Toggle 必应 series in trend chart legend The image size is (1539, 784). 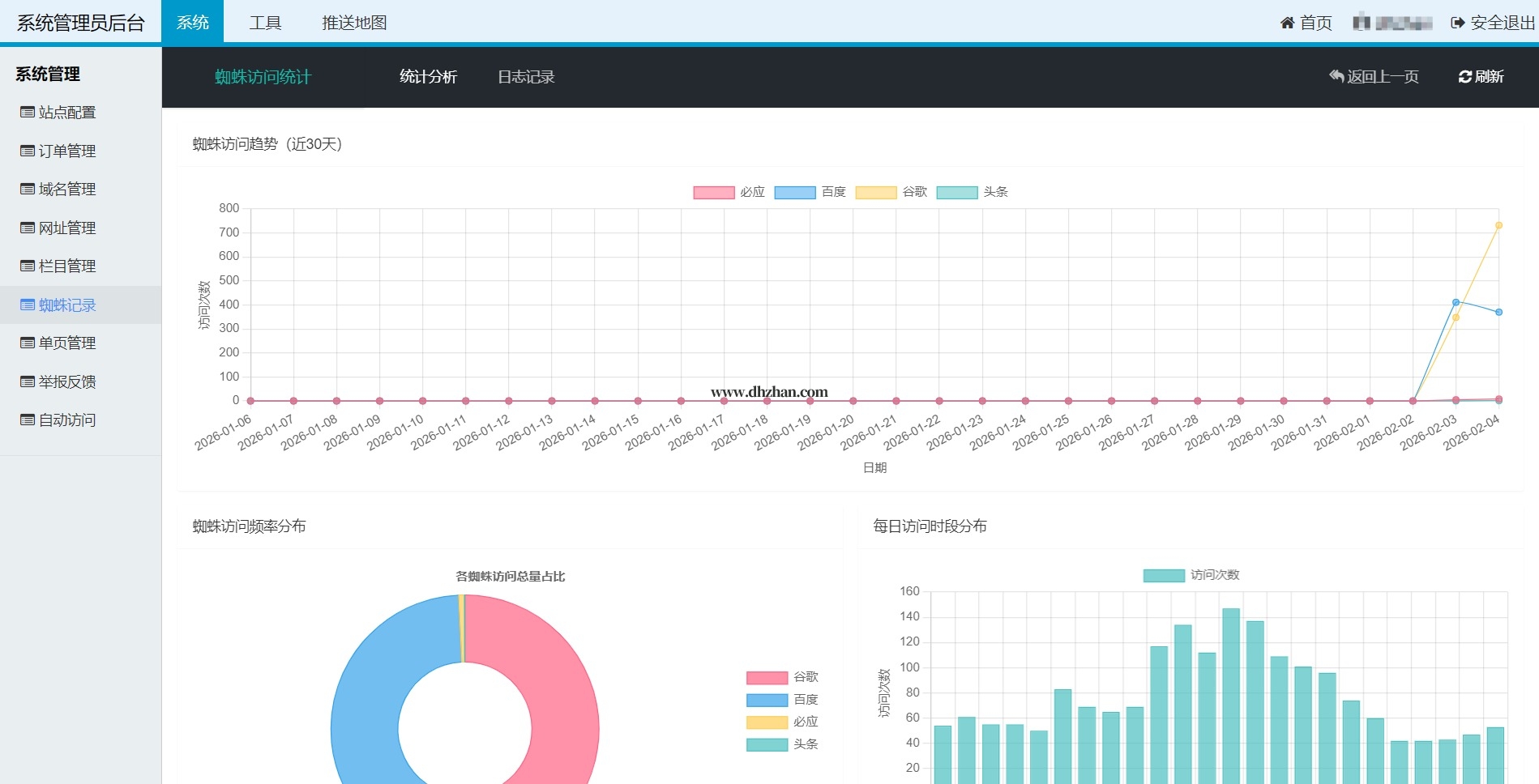714,192
